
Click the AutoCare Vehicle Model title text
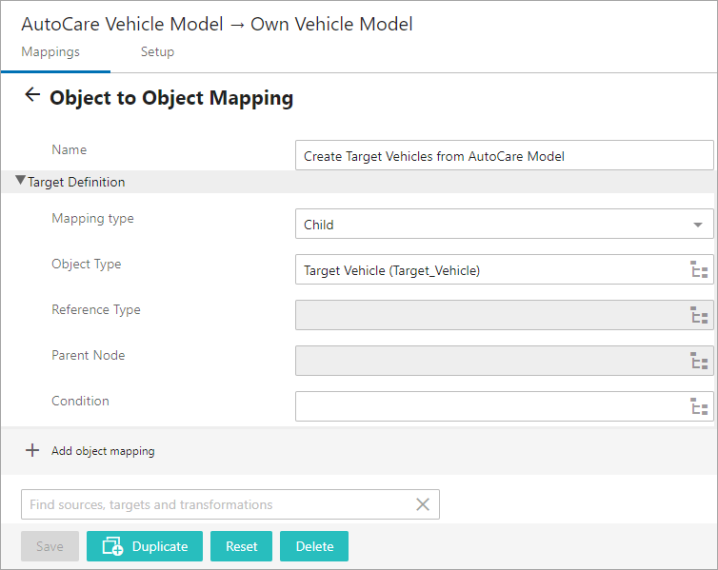pyautogui.click(x=122, y=24)
